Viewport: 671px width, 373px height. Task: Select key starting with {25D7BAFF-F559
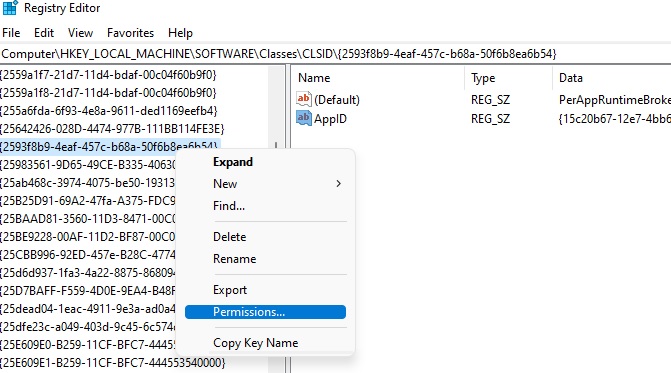(88, 290)
